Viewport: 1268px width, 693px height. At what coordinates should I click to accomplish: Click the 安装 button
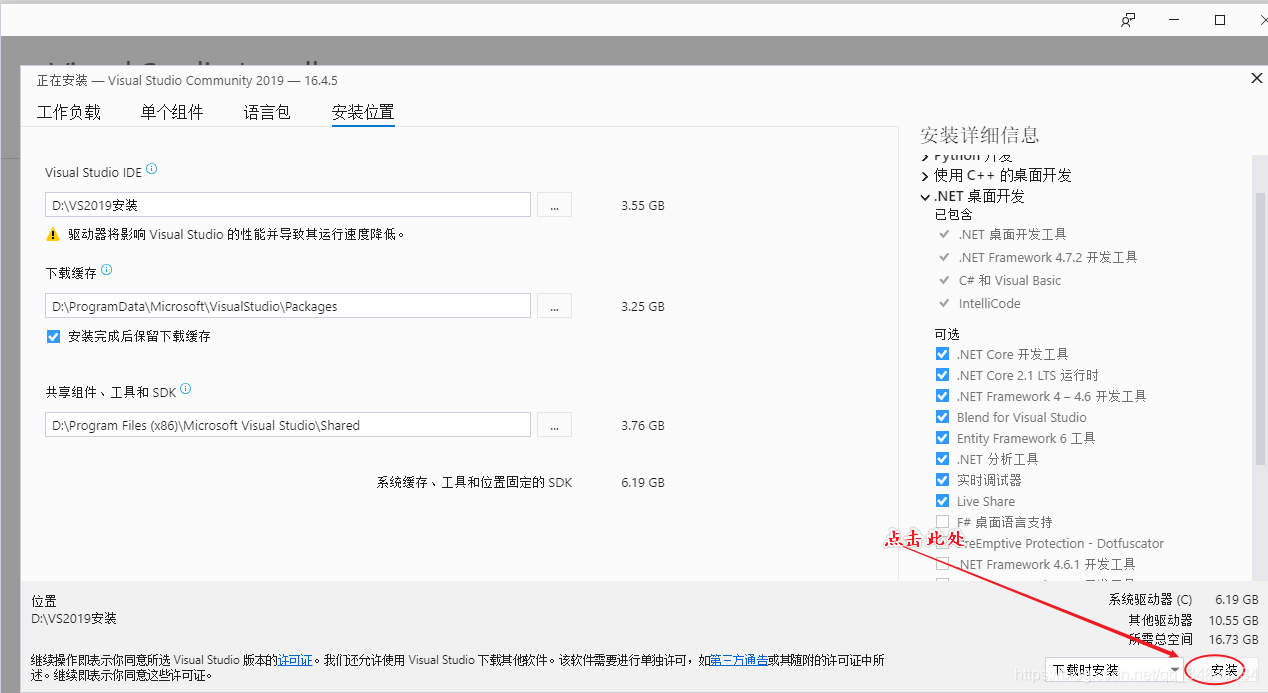(1225, 669)
